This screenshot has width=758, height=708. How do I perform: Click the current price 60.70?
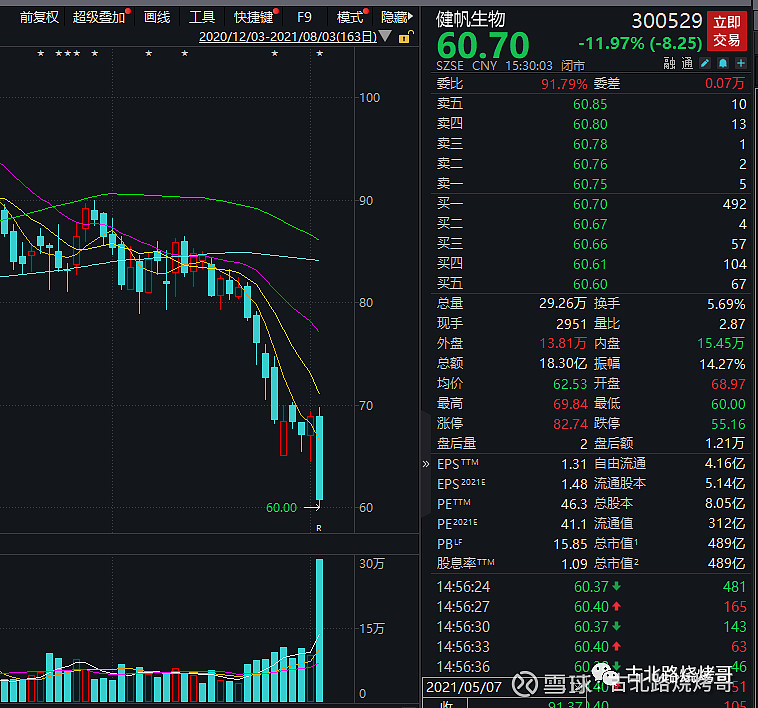click(483, 45)
